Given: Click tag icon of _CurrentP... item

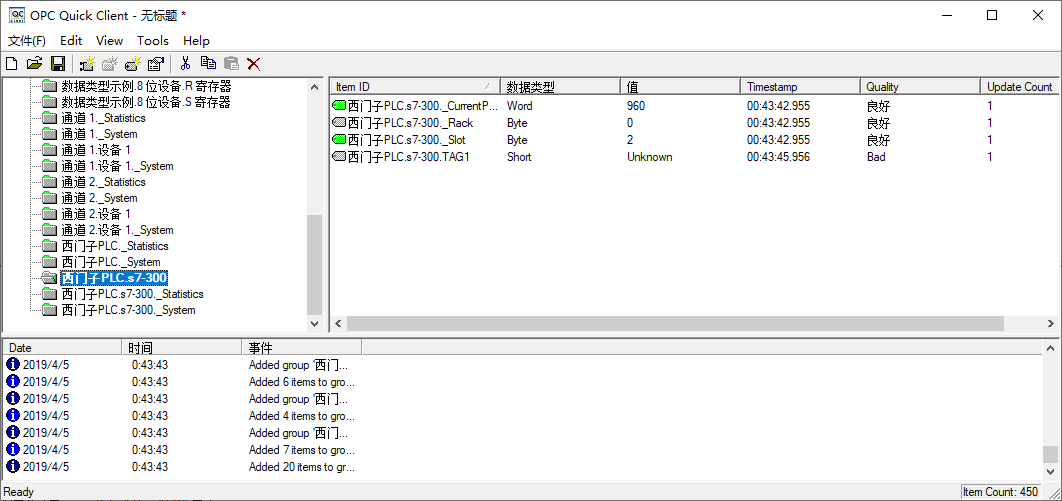Looking at the screenshot, I should click(339, 106).
